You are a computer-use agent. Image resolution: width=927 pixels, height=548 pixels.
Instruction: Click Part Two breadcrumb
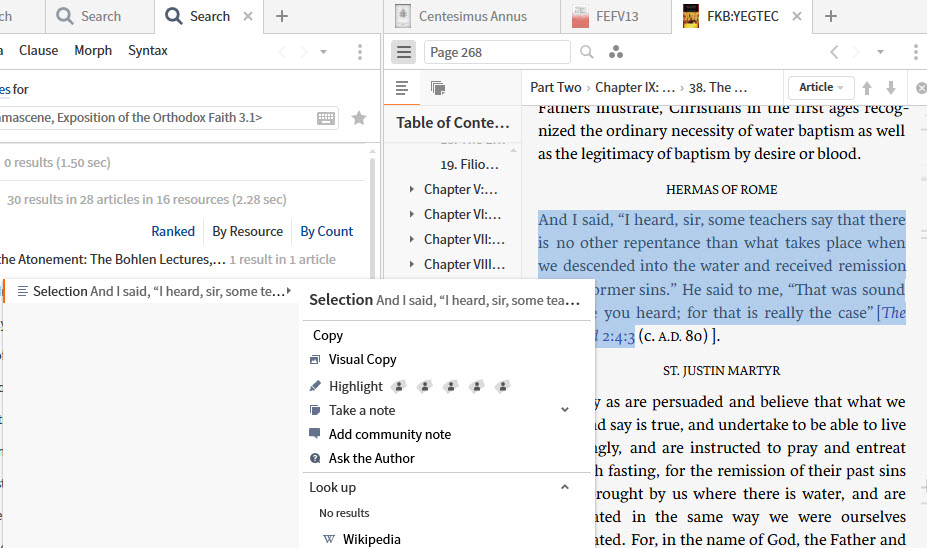click(x=556, y=87)
